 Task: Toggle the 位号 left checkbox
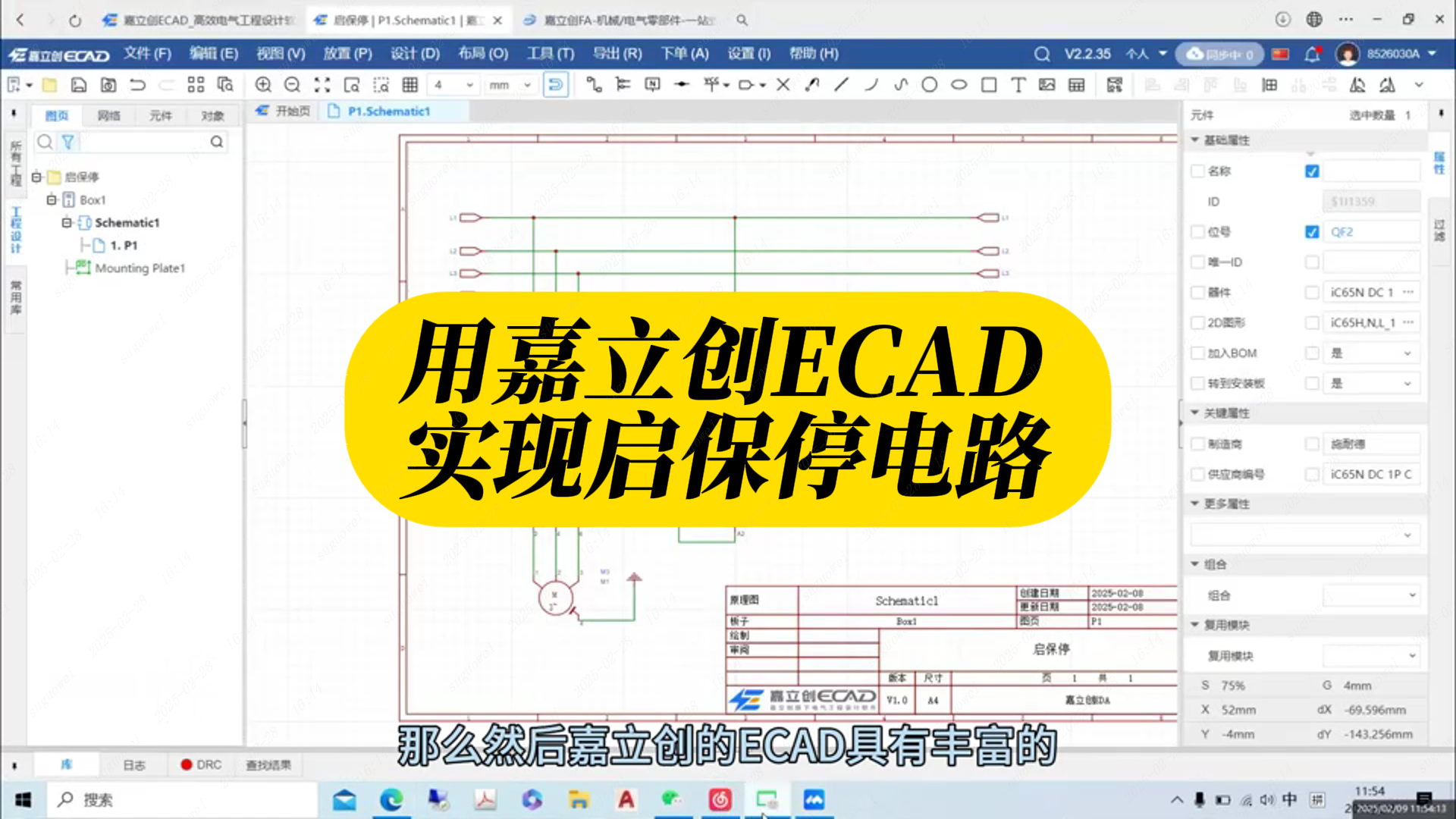coord(1197,232)
